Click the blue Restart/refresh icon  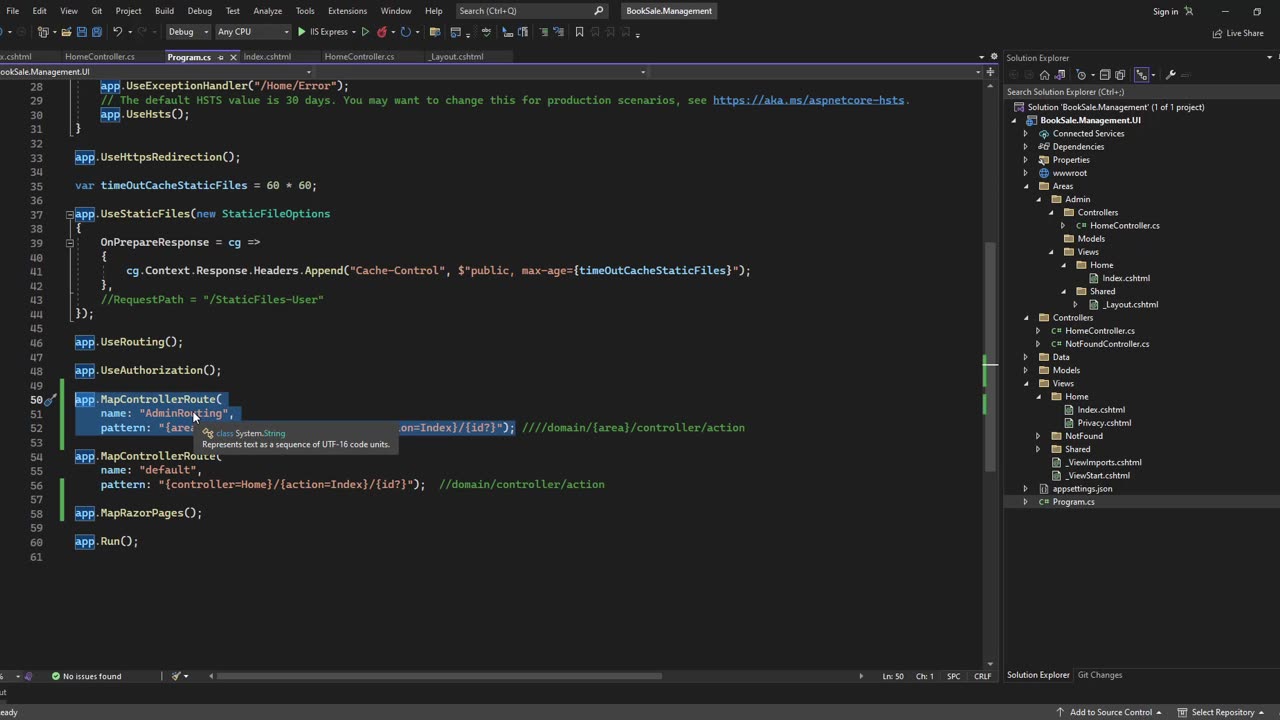click(405, 32)
